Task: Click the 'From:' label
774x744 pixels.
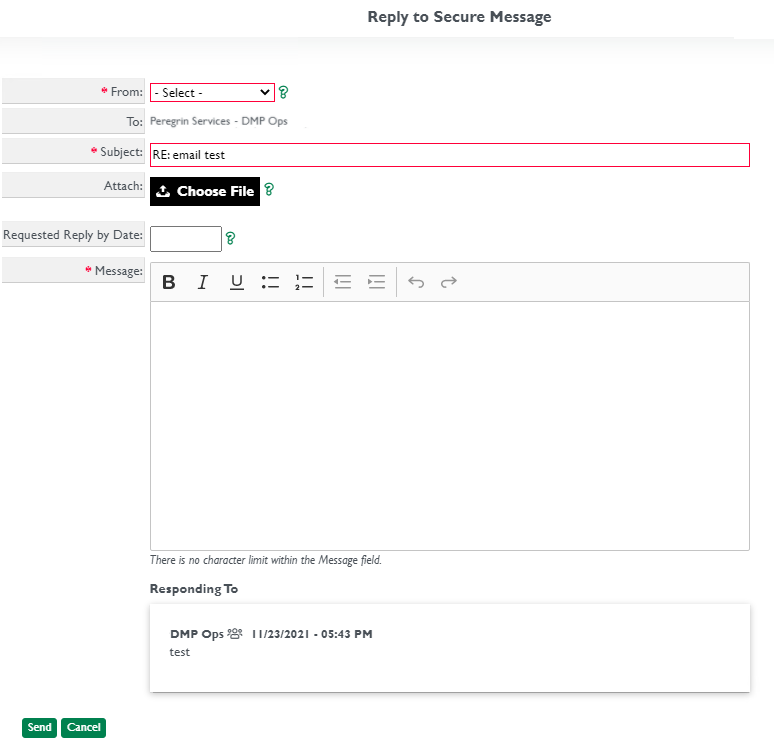Action: tap(127, 92)
